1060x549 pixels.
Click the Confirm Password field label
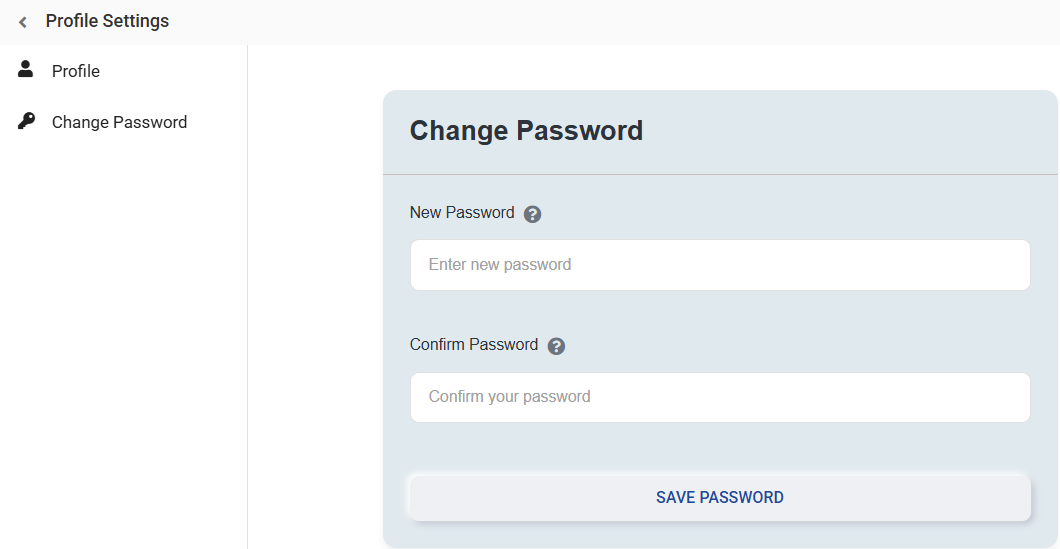click(x=474, y=344)
